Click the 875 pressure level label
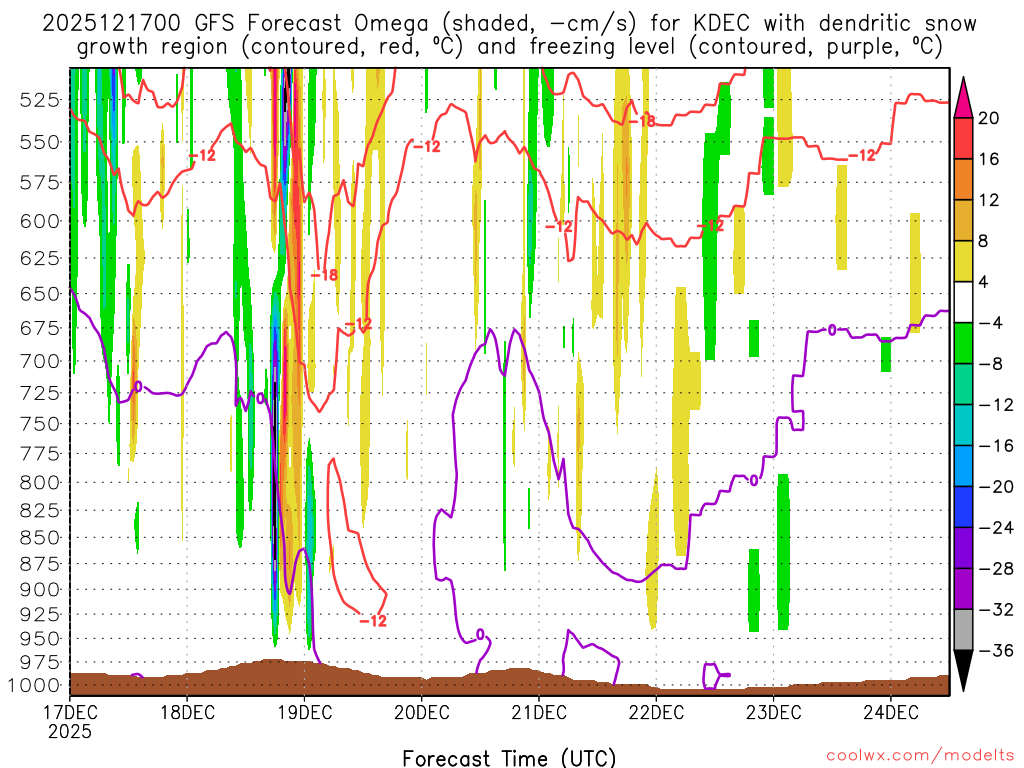1024x768 pixels. tap(39, 564)
